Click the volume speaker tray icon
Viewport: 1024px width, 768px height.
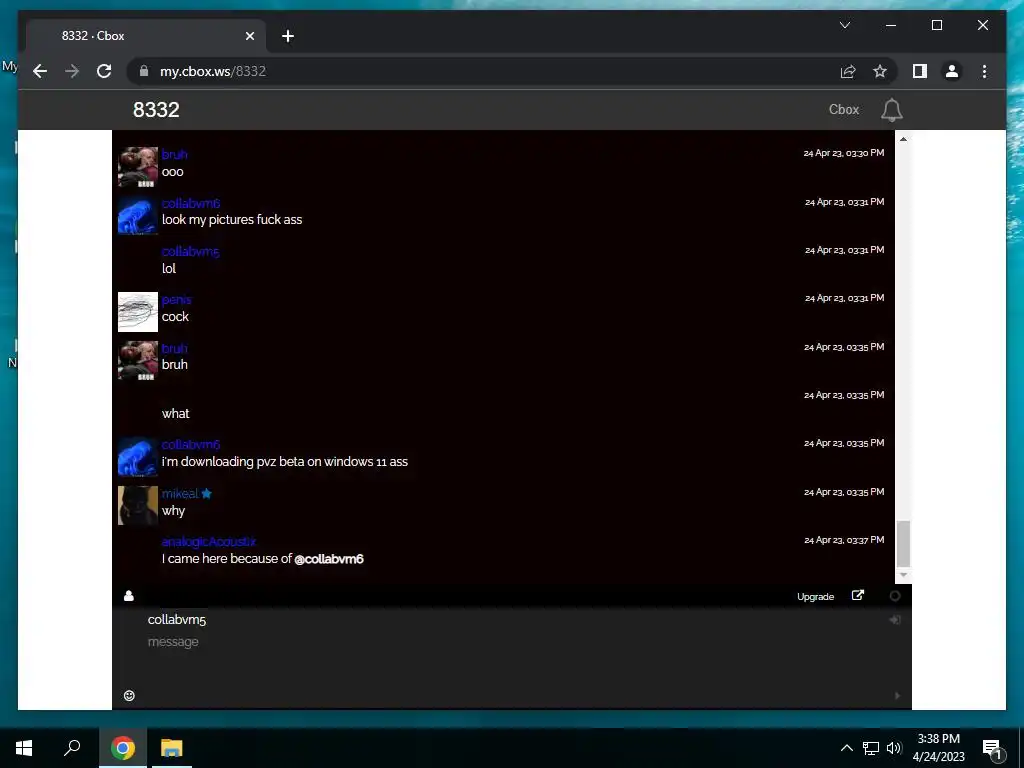(894, 748)
